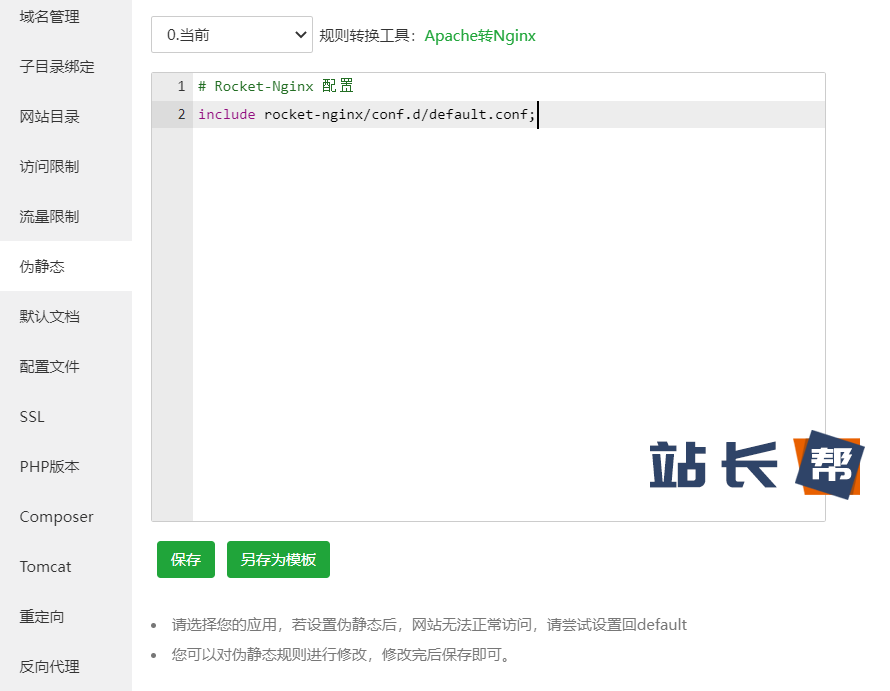Open the 域名管理 sidebar tab
The width and height of the screenshot is (890, 691).
point(50,17)
